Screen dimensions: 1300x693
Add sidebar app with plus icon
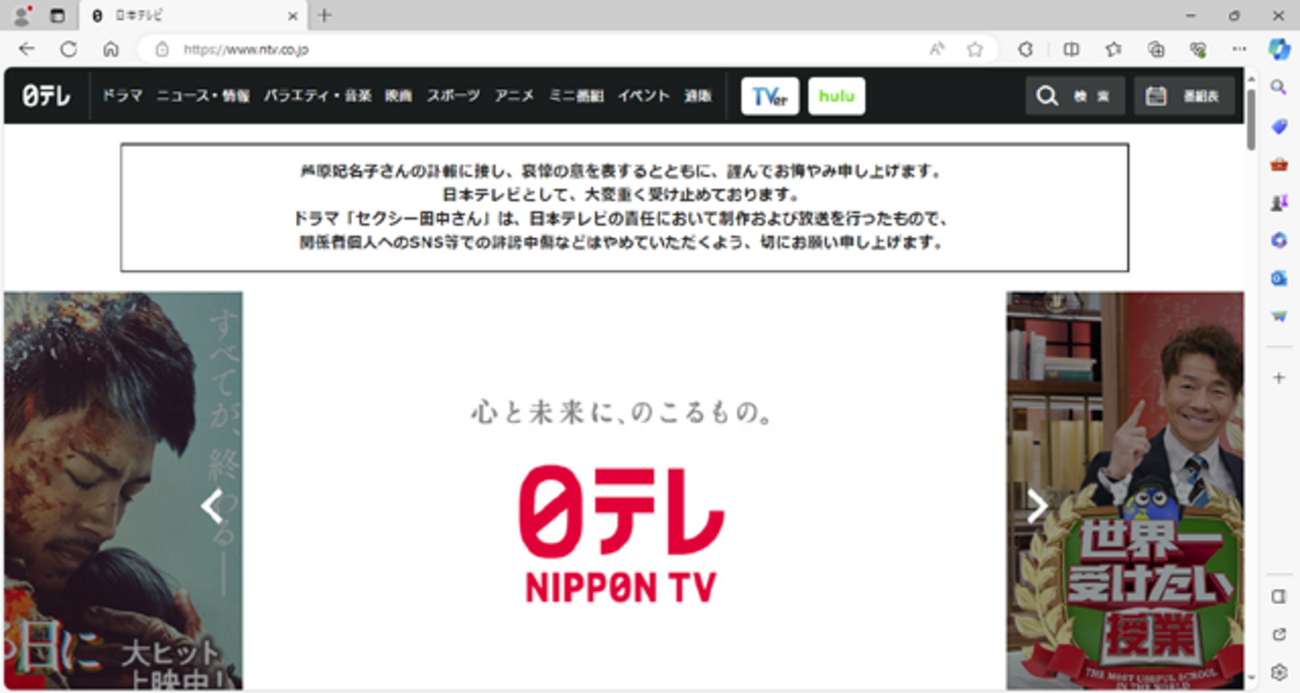pyautogui.click(x=1278, y=378)
